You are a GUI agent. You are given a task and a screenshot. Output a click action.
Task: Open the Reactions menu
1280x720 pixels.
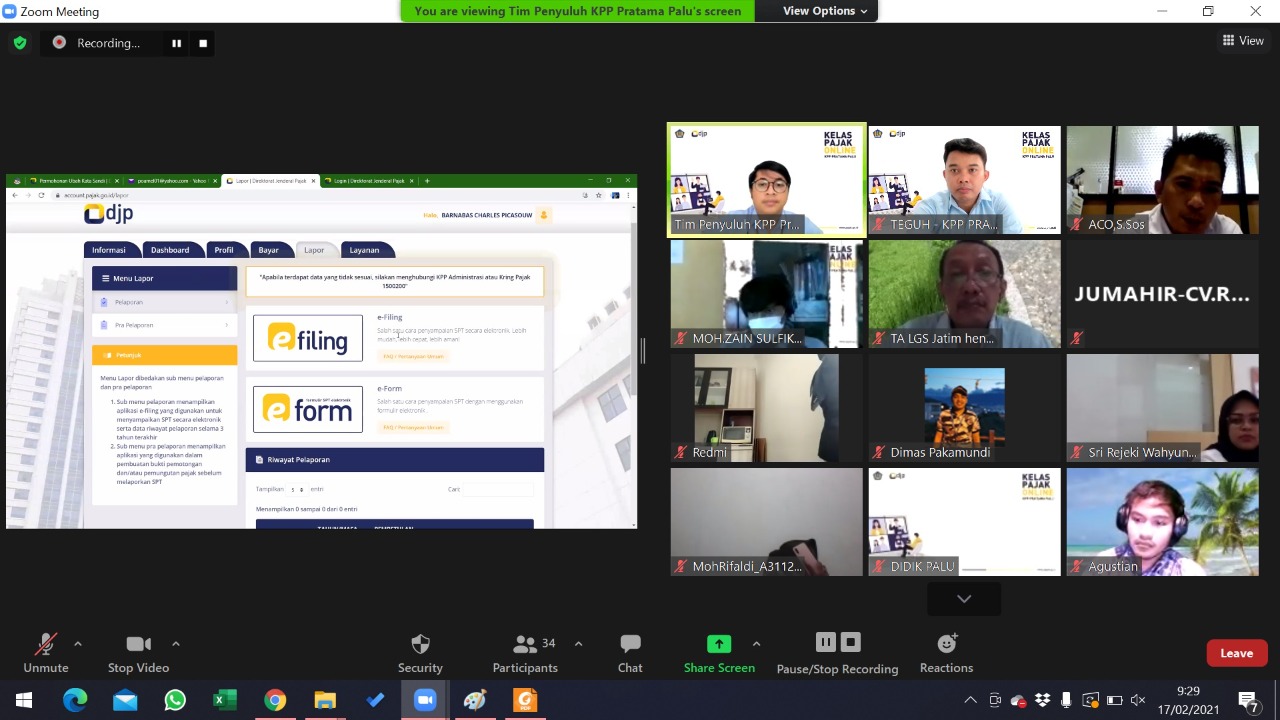pyautogui.click(x=946, y=644)
